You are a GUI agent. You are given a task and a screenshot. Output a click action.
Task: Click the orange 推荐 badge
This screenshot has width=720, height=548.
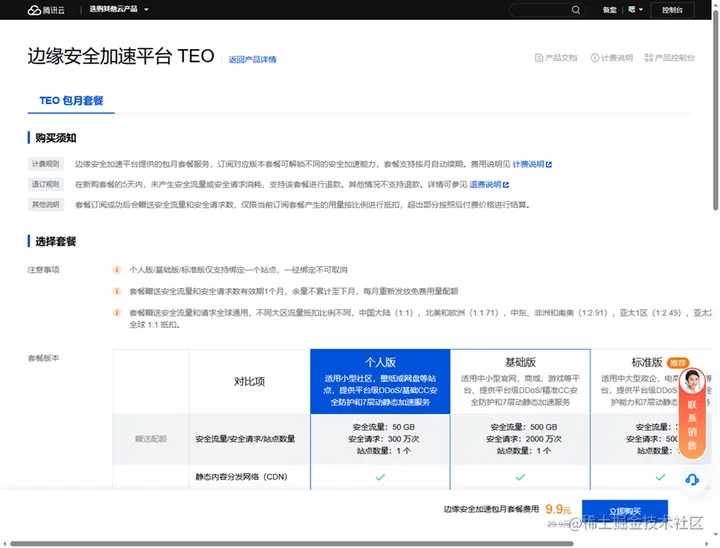tap(677, 363)
